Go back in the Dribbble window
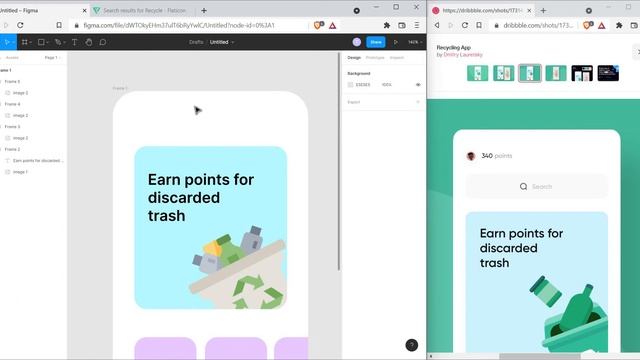640x360 pixels. click(x=437, y=25)
